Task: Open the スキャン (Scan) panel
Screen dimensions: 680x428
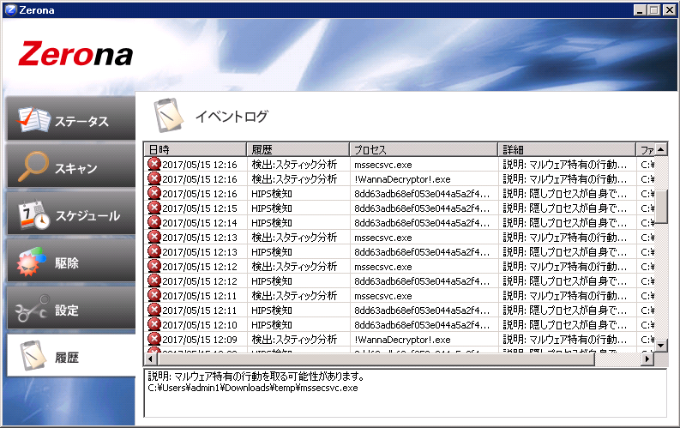Action: pyautogui.click(x=71, y=166)
